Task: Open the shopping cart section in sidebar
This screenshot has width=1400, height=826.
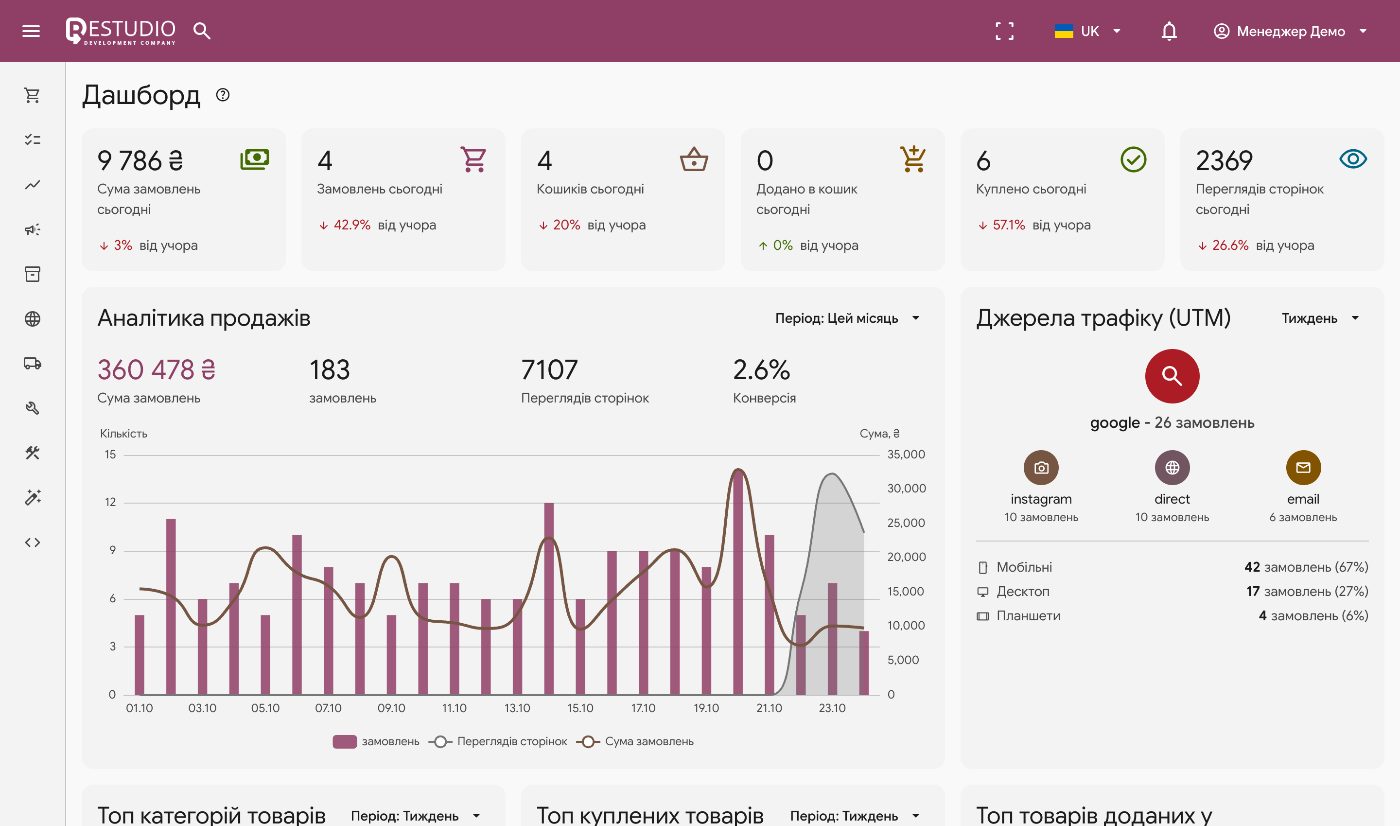Action: [x=33, y=95]
